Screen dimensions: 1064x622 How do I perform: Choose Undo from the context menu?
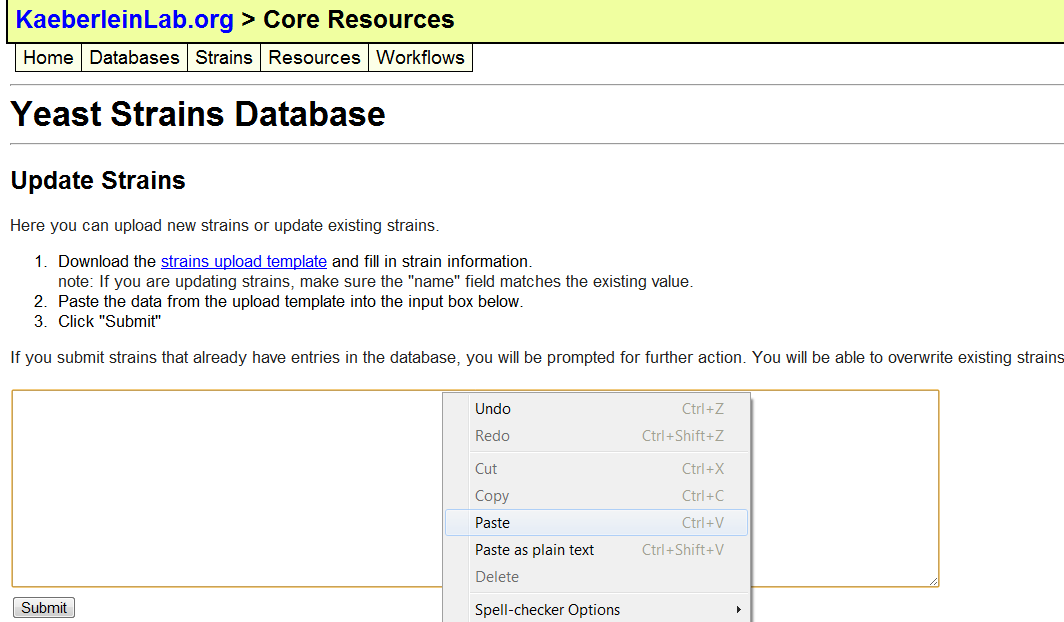pyautogui.click(x=493, y=409)
